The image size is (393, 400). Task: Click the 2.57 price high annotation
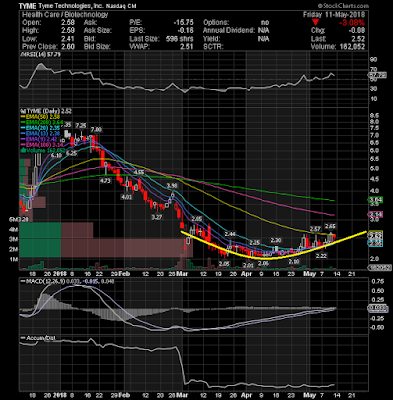coord(315,229)
